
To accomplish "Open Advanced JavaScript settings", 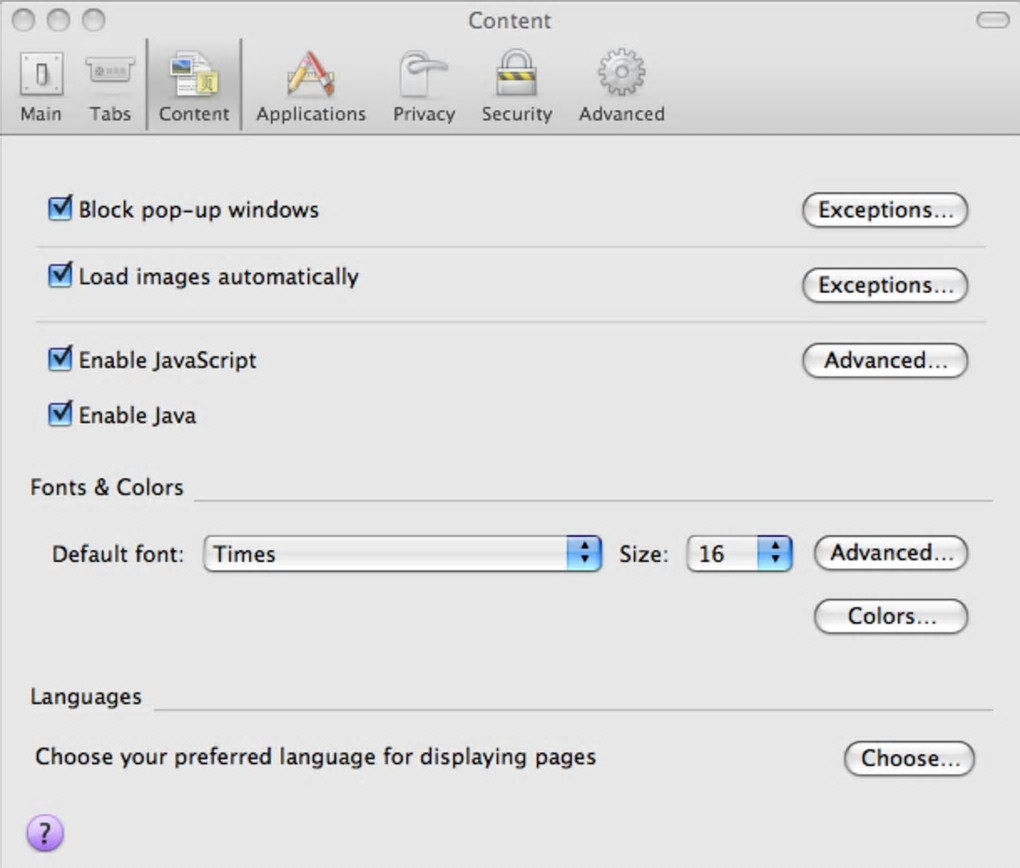I will coord(885,360).
